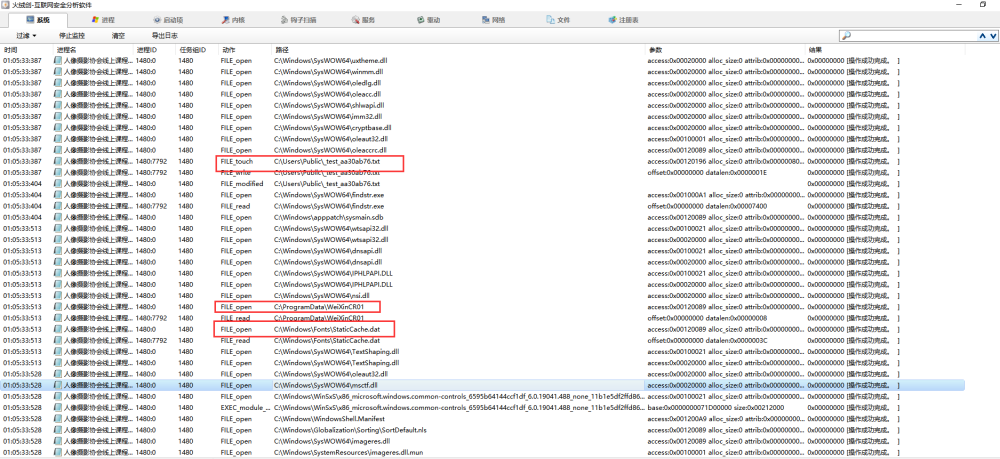This screenshot has width=1000, height=459.
Task: Click 导出日志 export log button
Action: click(165, 36)
